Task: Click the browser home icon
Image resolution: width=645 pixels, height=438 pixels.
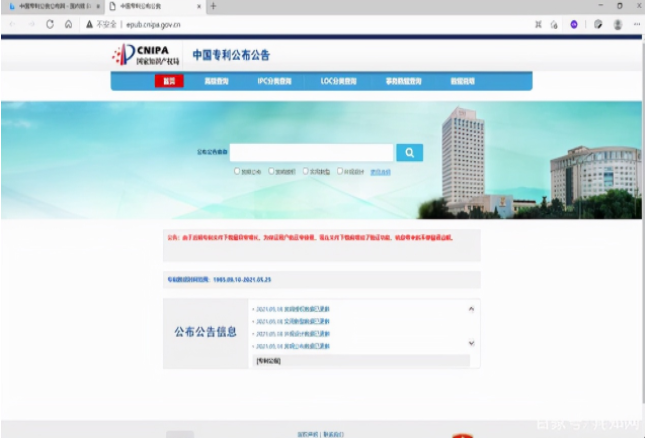Action: click(68, 24)
